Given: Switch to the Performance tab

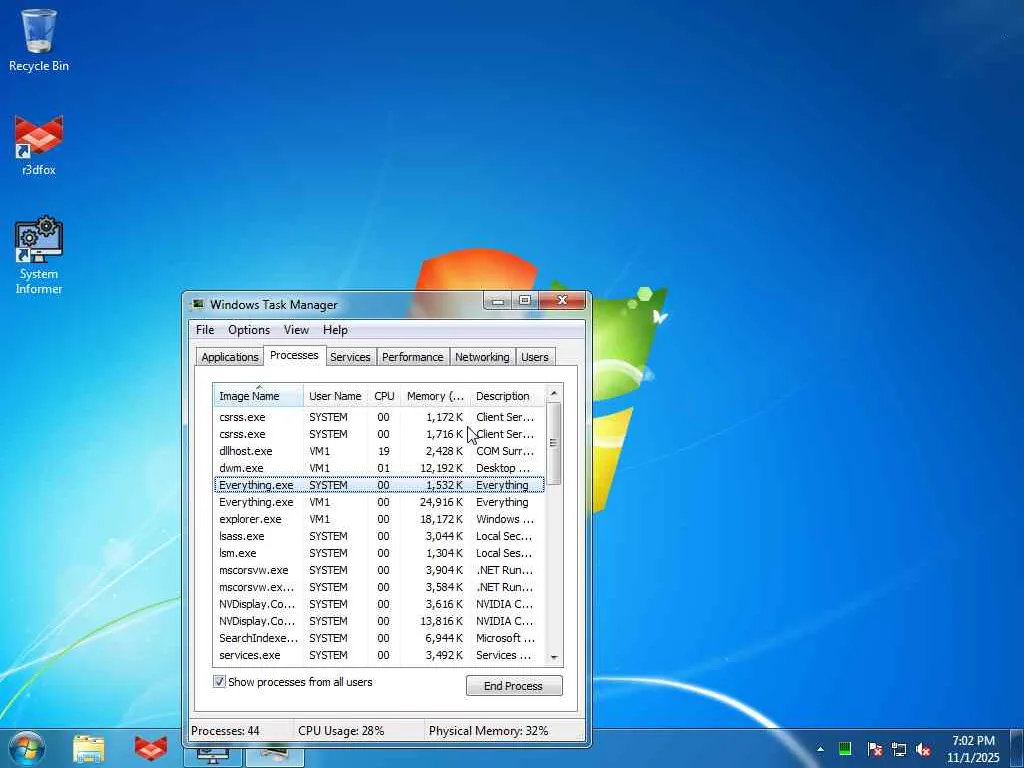Looking at the screenshot, I should pyautogui.click(x=413, y=357).
